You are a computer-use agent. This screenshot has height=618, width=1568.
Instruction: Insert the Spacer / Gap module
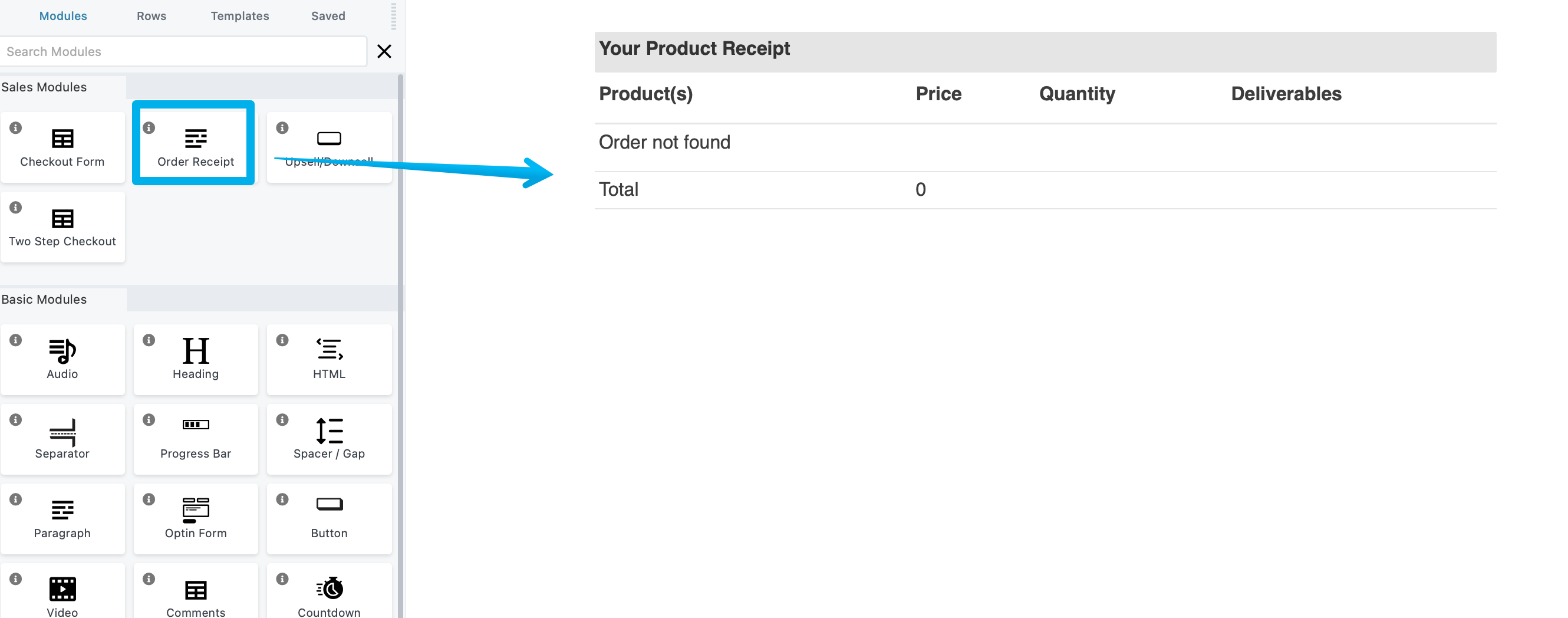[x=329, y=439]
